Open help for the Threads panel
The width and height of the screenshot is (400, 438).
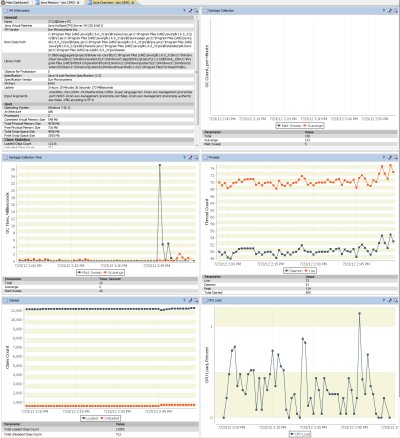pyautogui.click(x=383, y=157)
